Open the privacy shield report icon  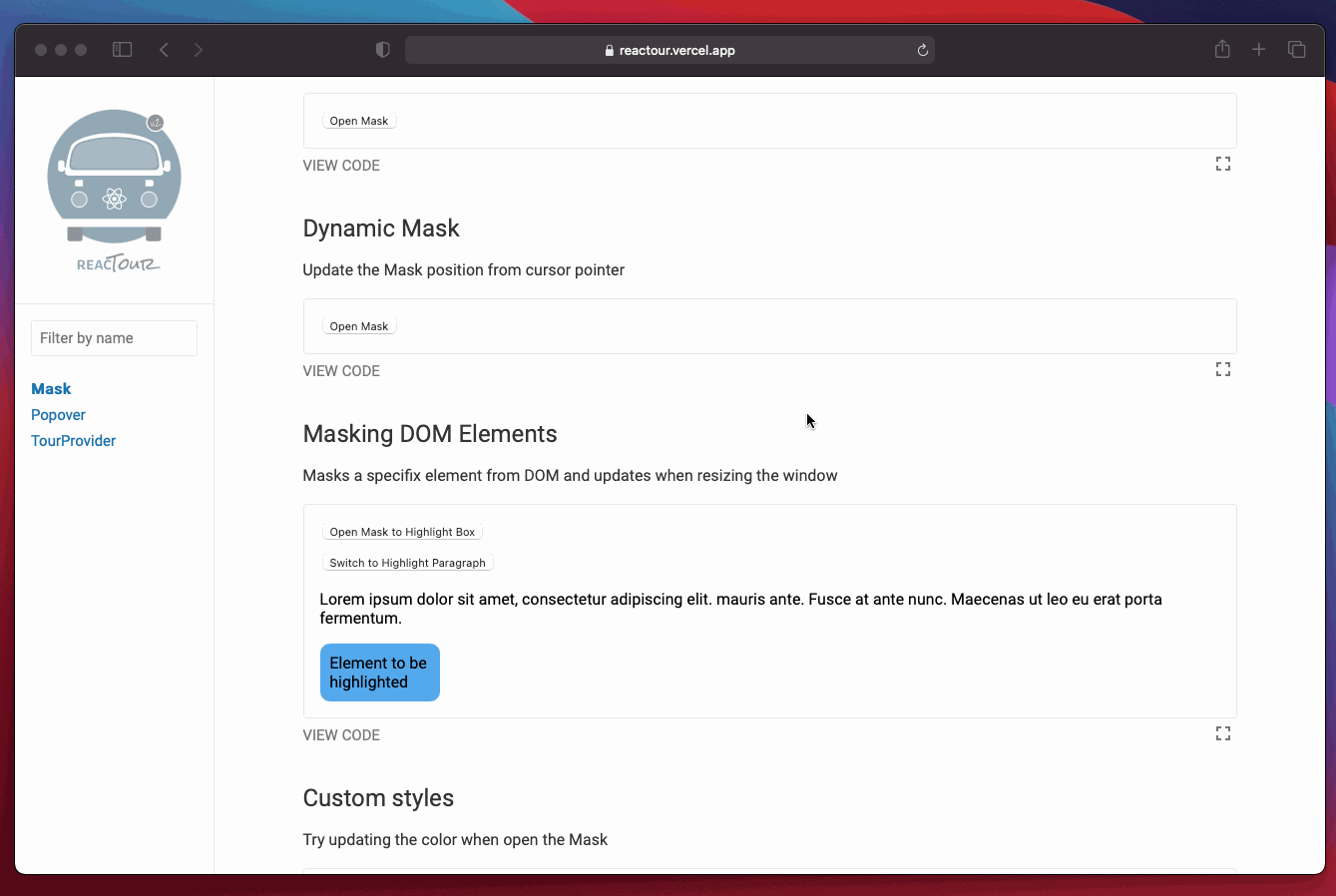click(383, 50)
